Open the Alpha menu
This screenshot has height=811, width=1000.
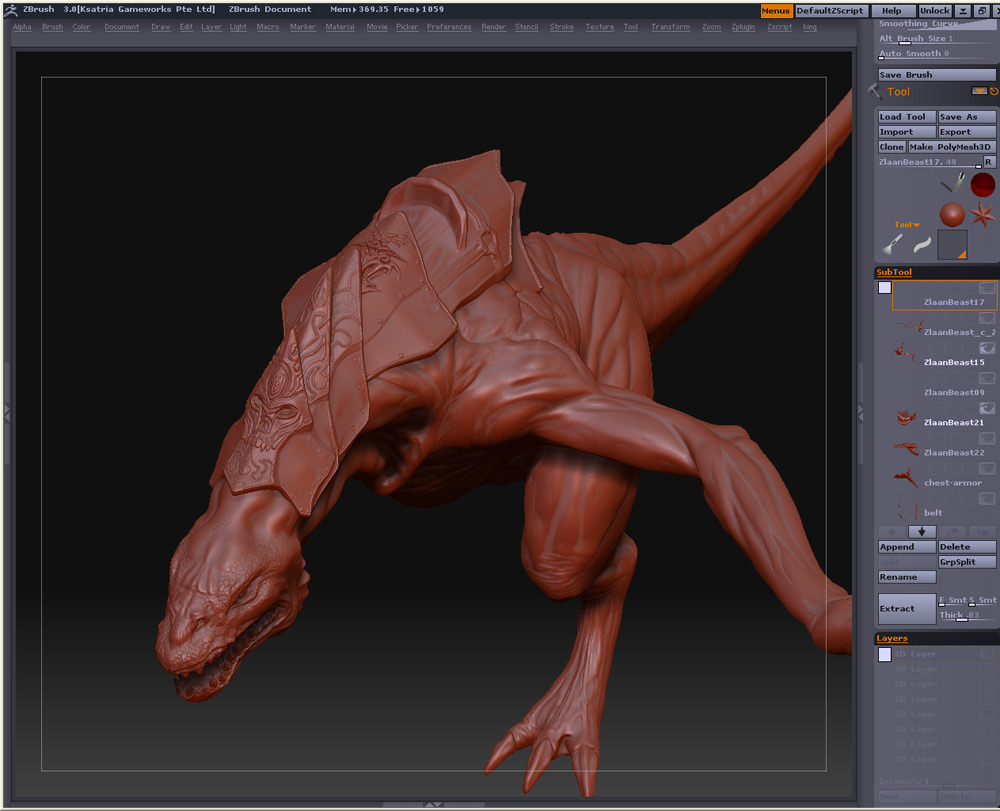pyautogui.click(x=22, y=27)
